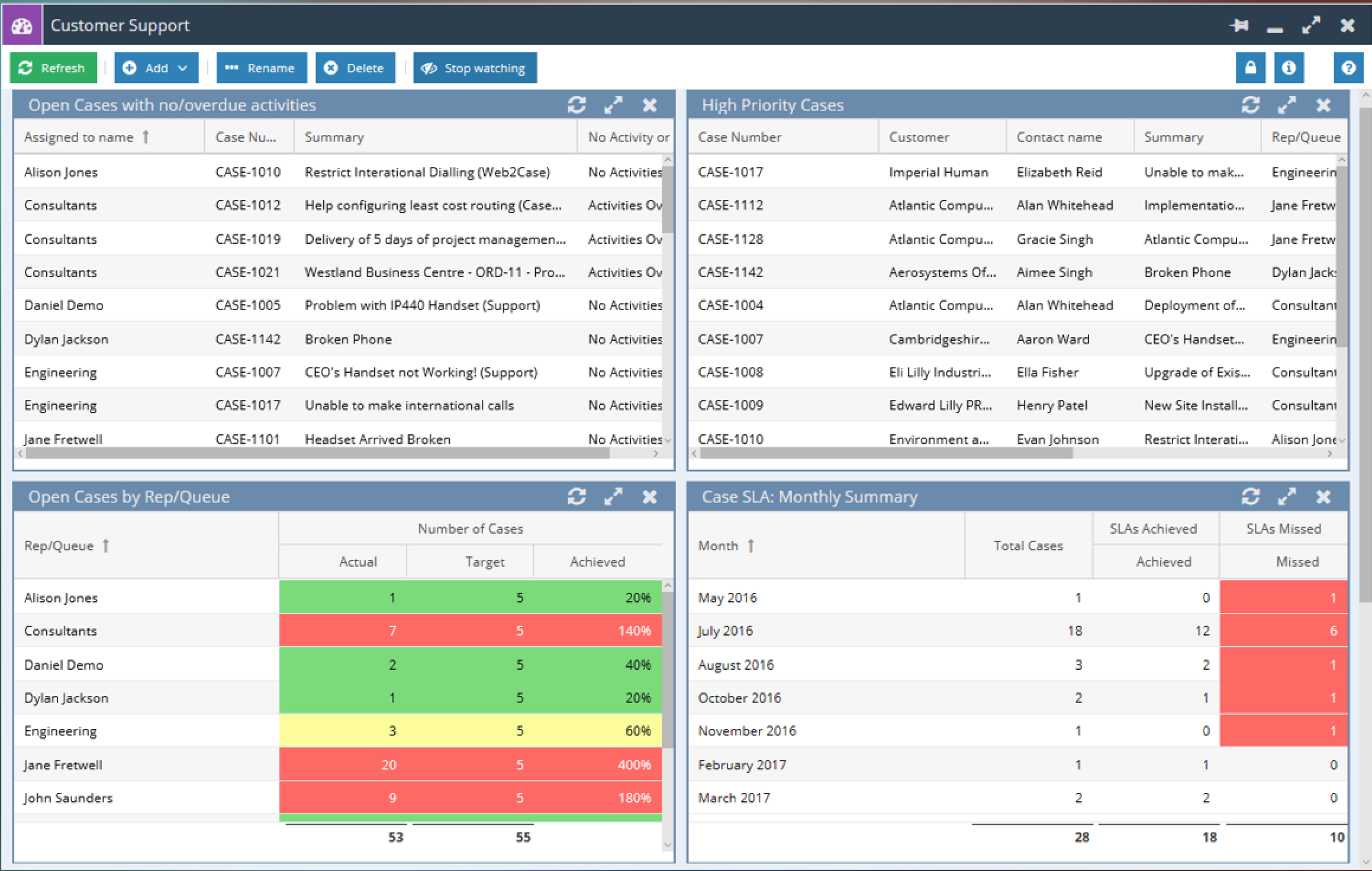1372x871 pixels.
Task: Pin the Customer Support window
Action: pos(1239,25)
